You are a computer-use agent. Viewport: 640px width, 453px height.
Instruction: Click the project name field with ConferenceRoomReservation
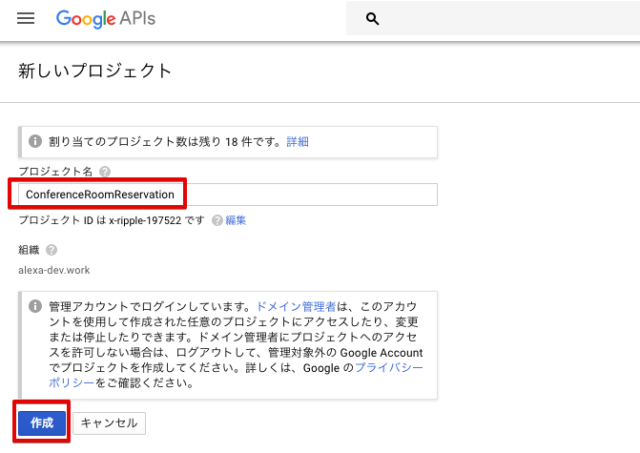[x=228, y=195]
